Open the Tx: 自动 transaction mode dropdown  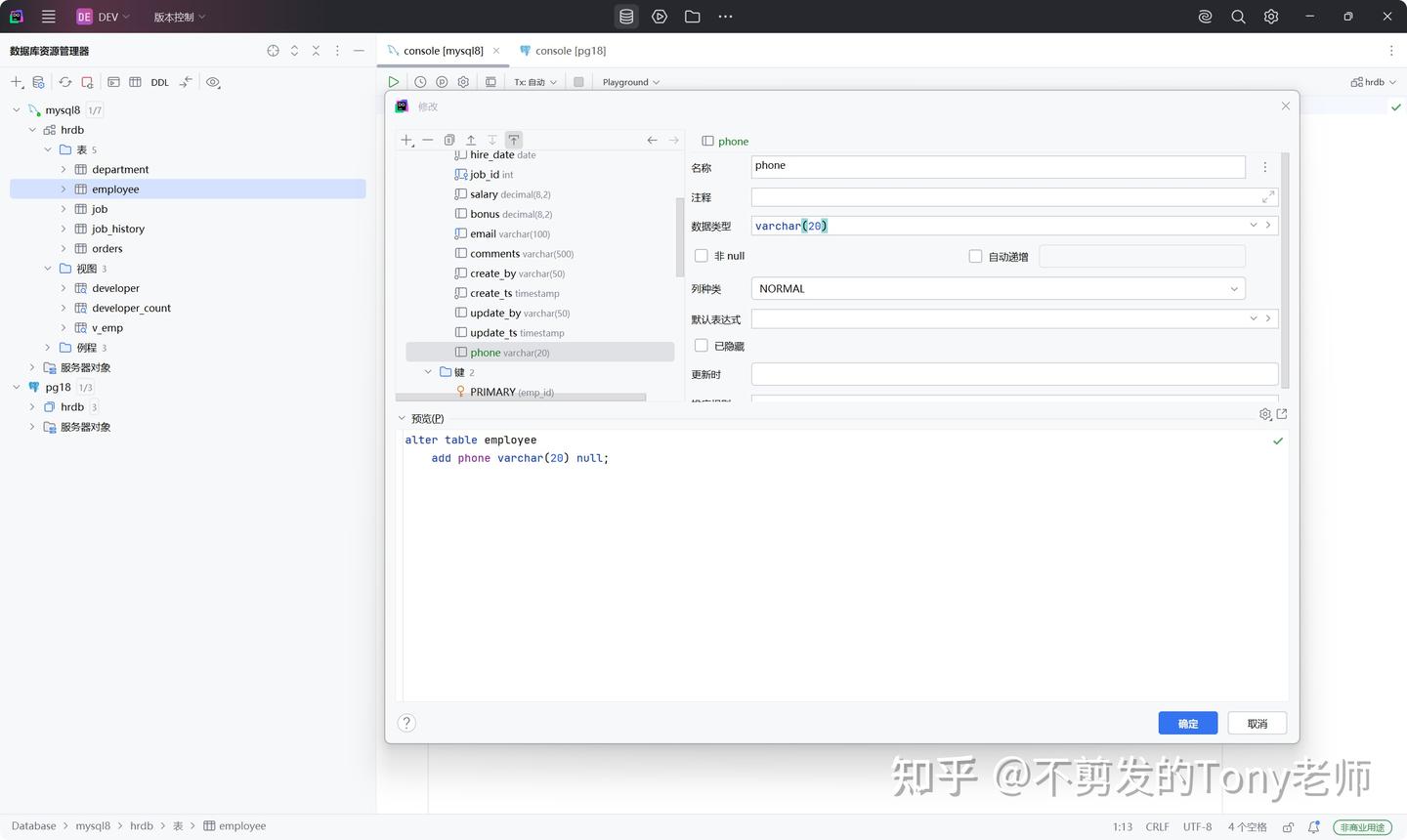pyautogui.click(x=535, y=82)
